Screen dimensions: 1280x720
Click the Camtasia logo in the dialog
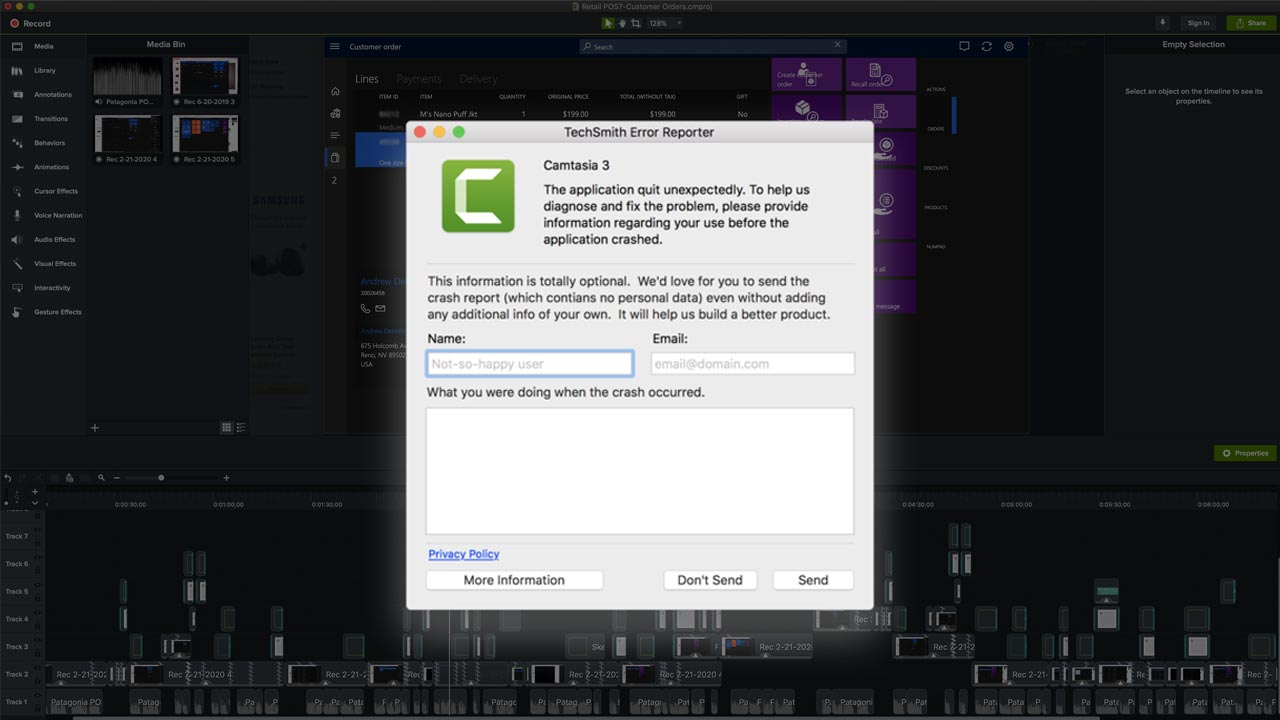point(478,196)
